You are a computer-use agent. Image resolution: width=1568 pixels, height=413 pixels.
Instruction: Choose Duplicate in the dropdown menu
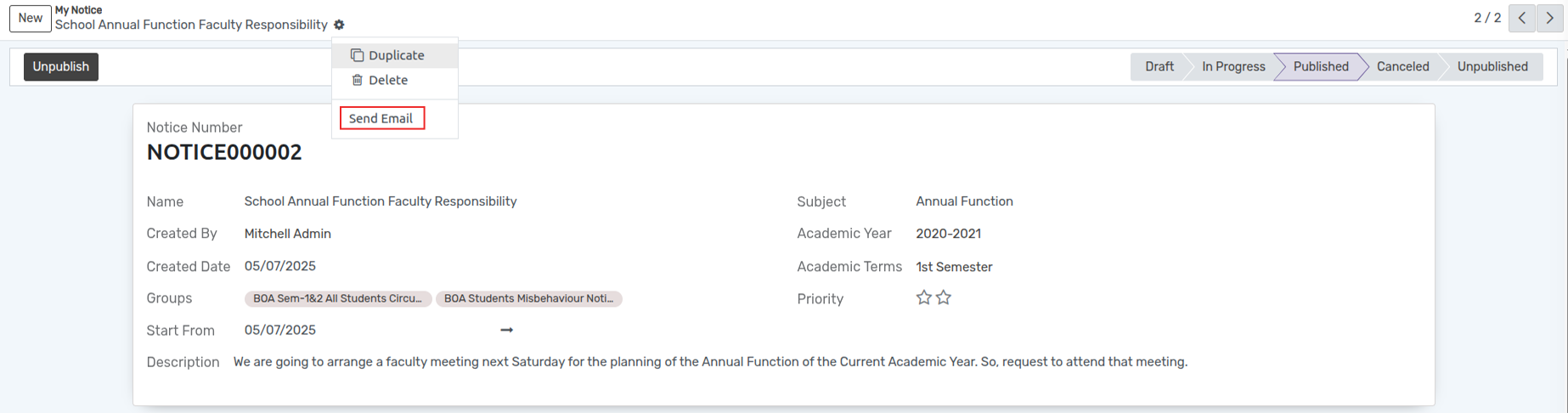coord(395,55)
